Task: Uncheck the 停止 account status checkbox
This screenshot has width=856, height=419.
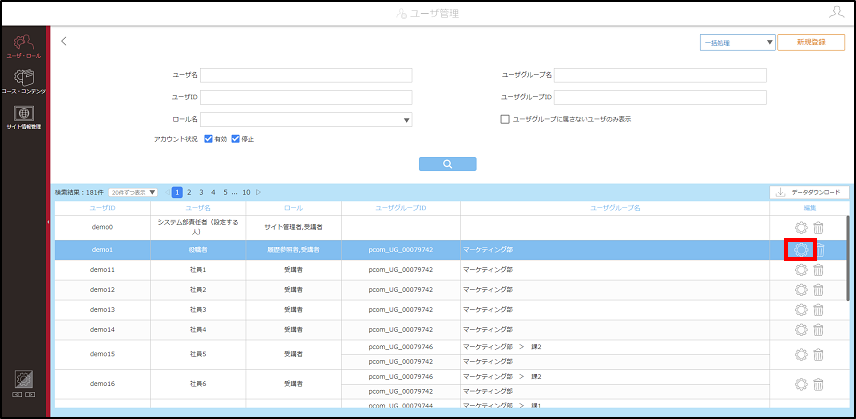Action: point(236,139)
